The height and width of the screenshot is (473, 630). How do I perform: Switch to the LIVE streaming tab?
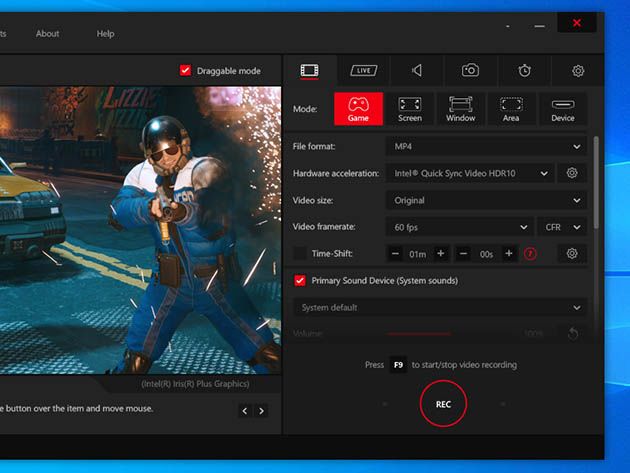(x=364, y=71)
